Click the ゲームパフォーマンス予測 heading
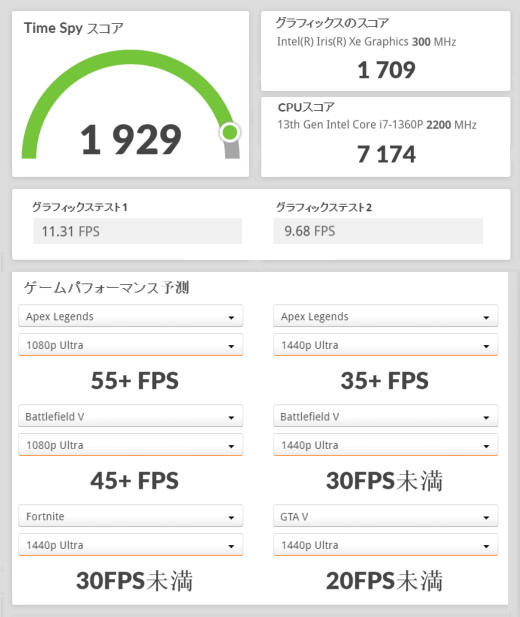Screen dimensions: 520x617 [106, 288]
